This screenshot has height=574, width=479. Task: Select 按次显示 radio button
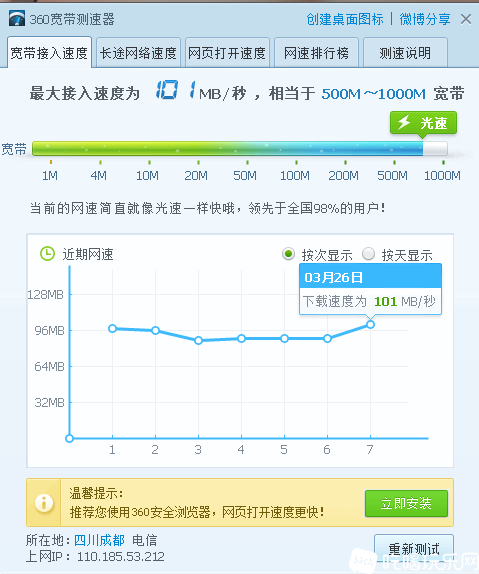[x=288, y=254]
